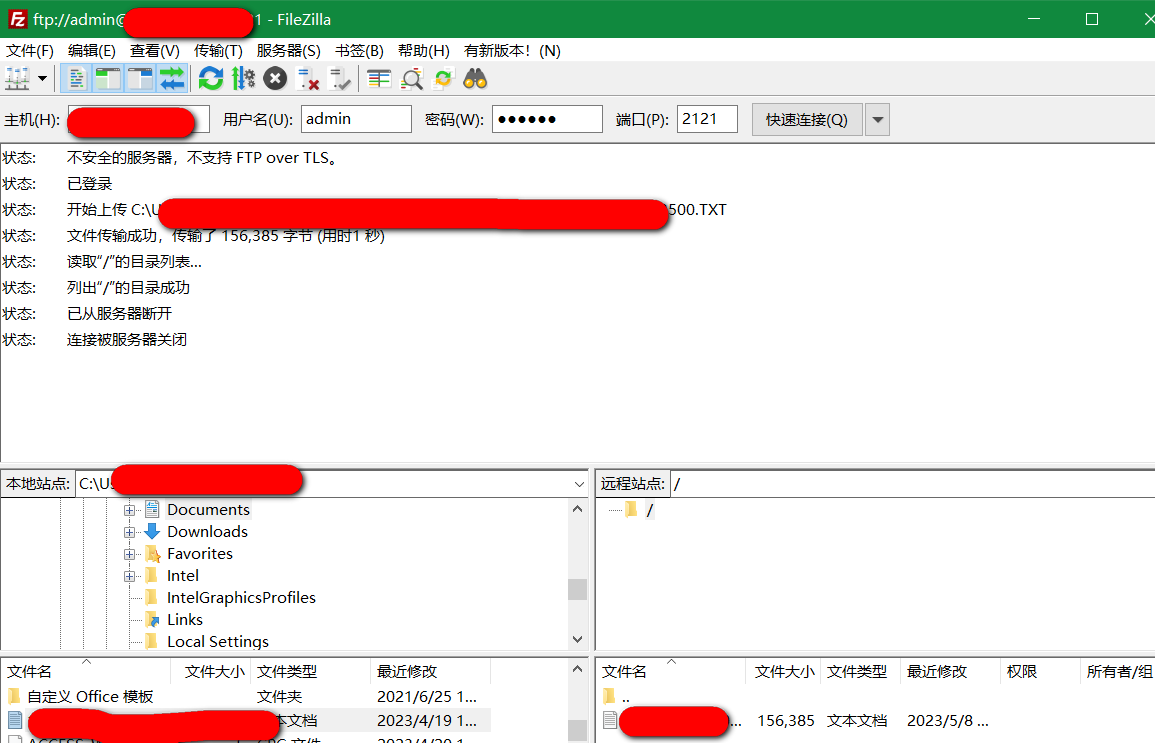
Task: Open the 传输(T) menu
Action: 218,51
